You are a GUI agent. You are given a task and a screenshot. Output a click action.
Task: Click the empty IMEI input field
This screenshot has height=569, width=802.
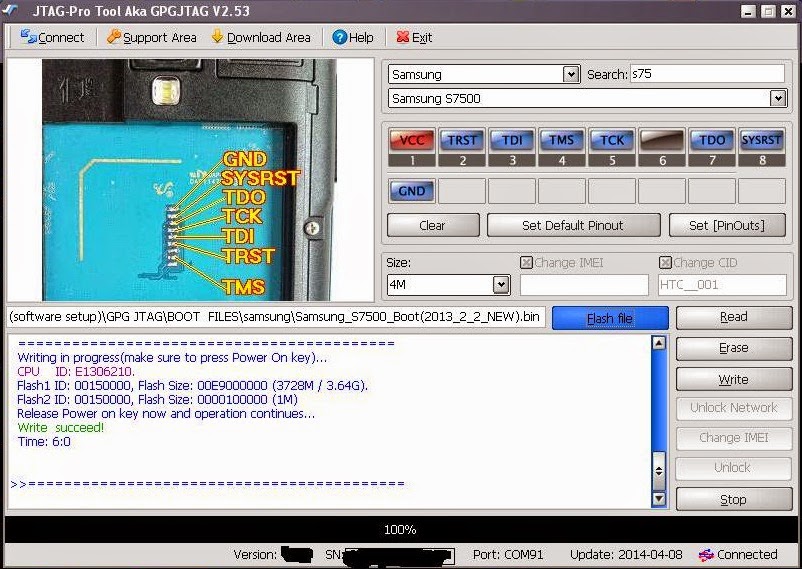point(584,285)
